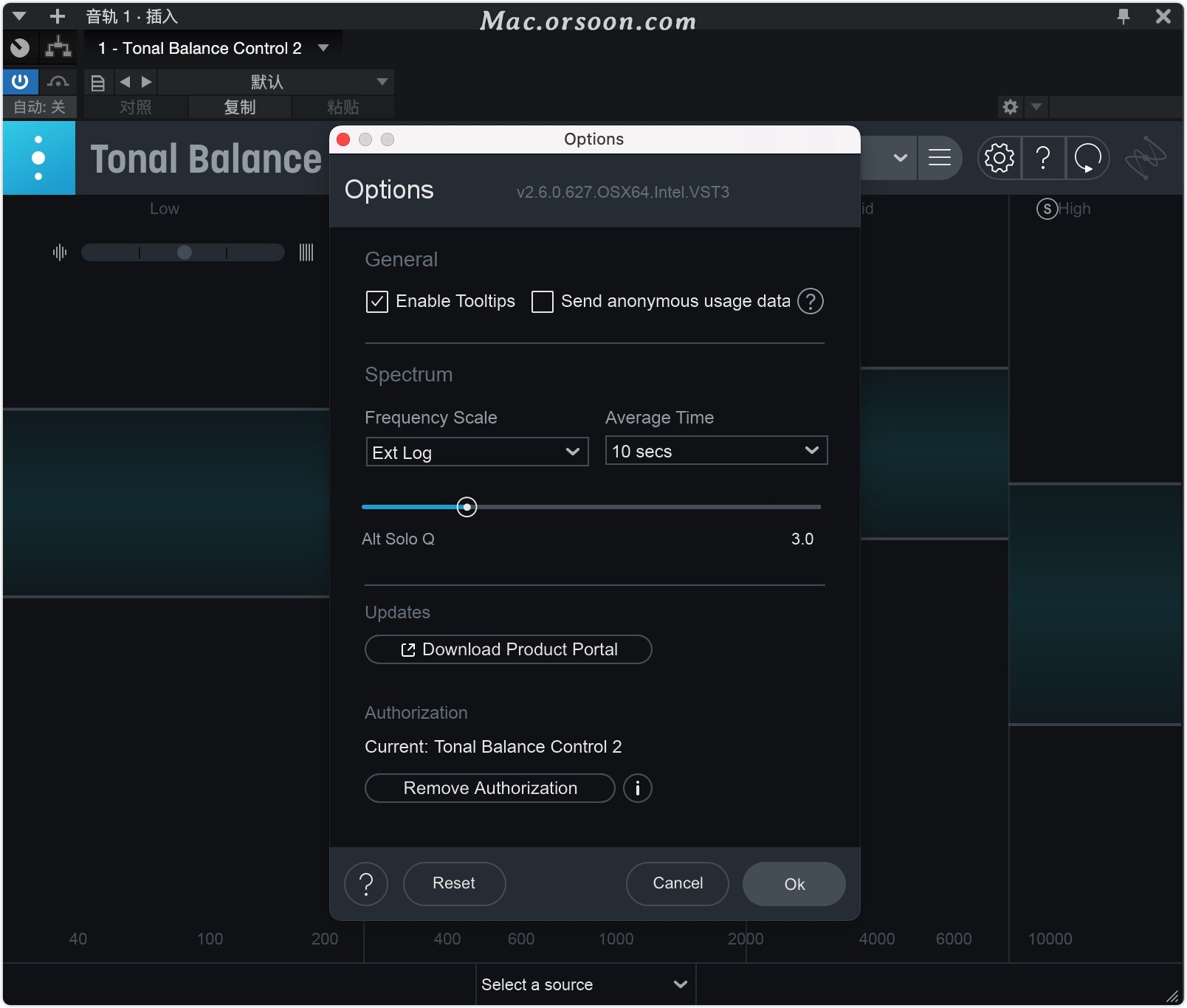Image resolution: width=1187 pixels, height=1008 pixels.
Task: Open the preset list hamburger menu
Action: click(x=940, y=158)
